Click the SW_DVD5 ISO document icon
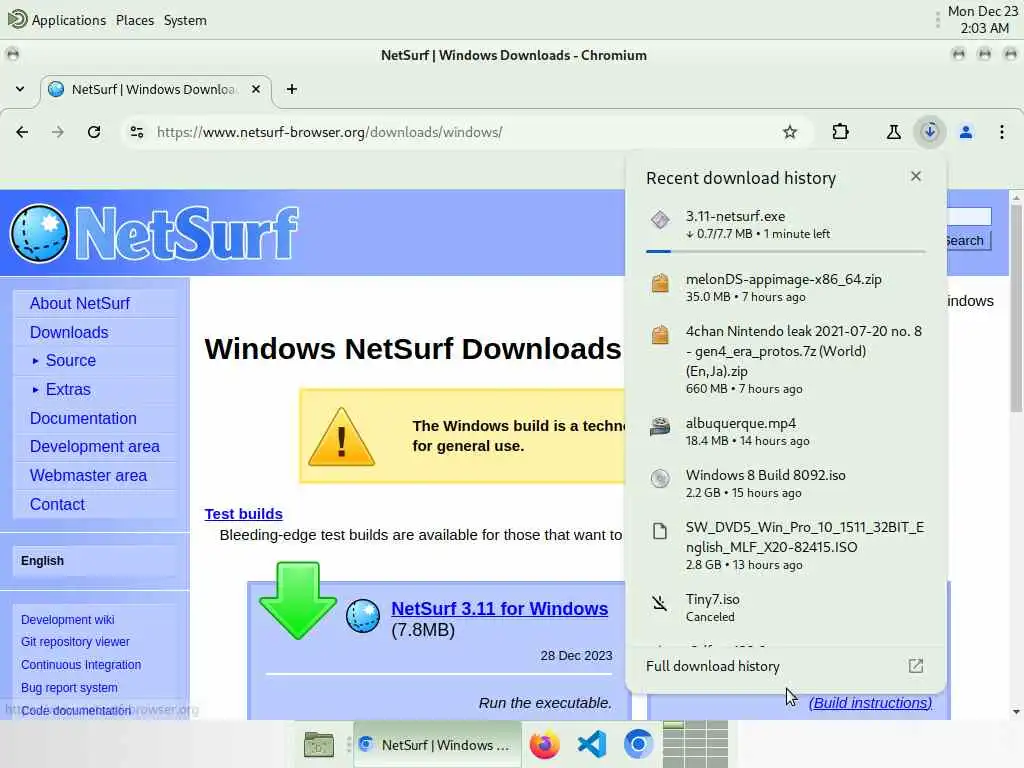Screen dimensions: 1024x768 tap(660, 531)
